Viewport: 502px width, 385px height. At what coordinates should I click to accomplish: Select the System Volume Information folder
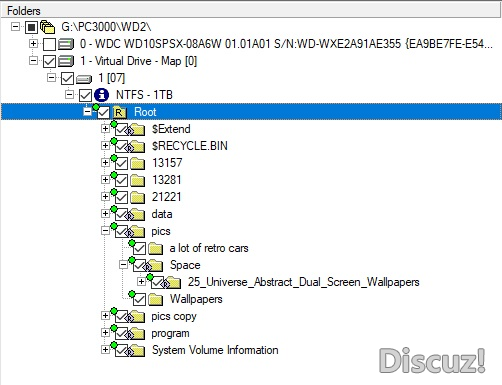215,350
